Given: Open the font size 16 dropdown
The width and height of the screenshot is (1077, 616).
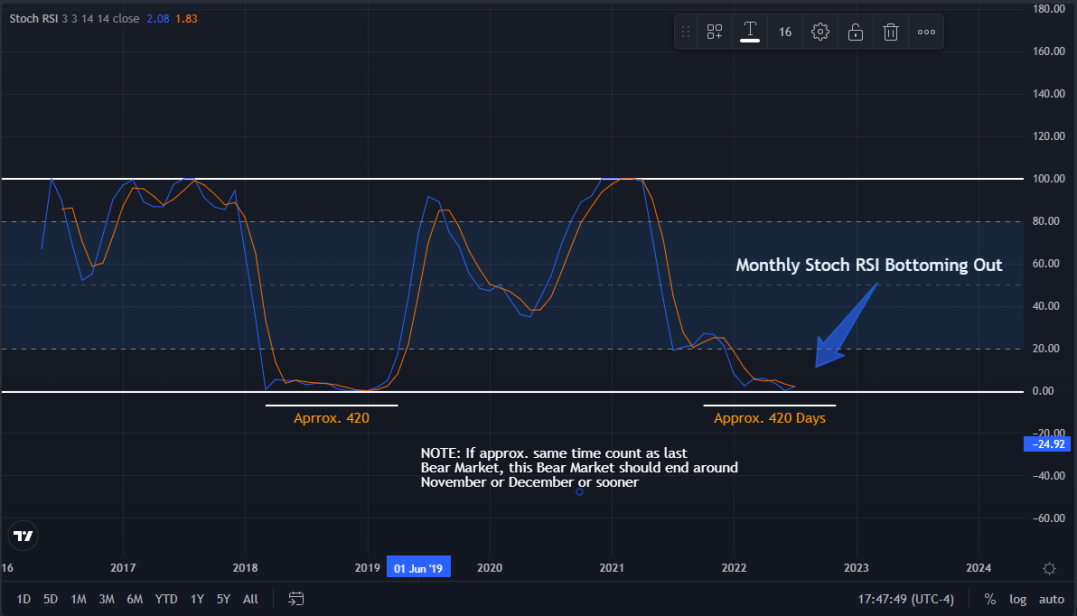Looking at the screenshot, I should pos(785,32).
